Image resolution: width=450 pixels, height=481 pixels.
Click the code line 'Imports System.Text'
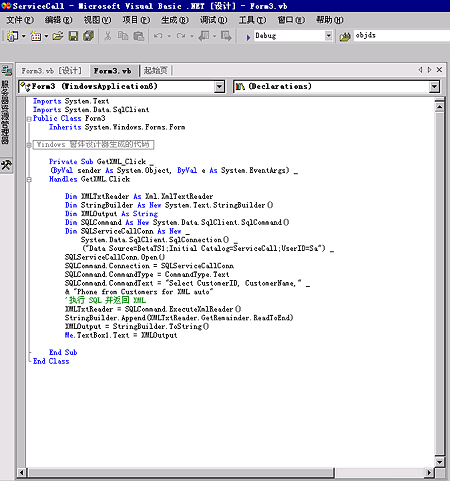71,101
